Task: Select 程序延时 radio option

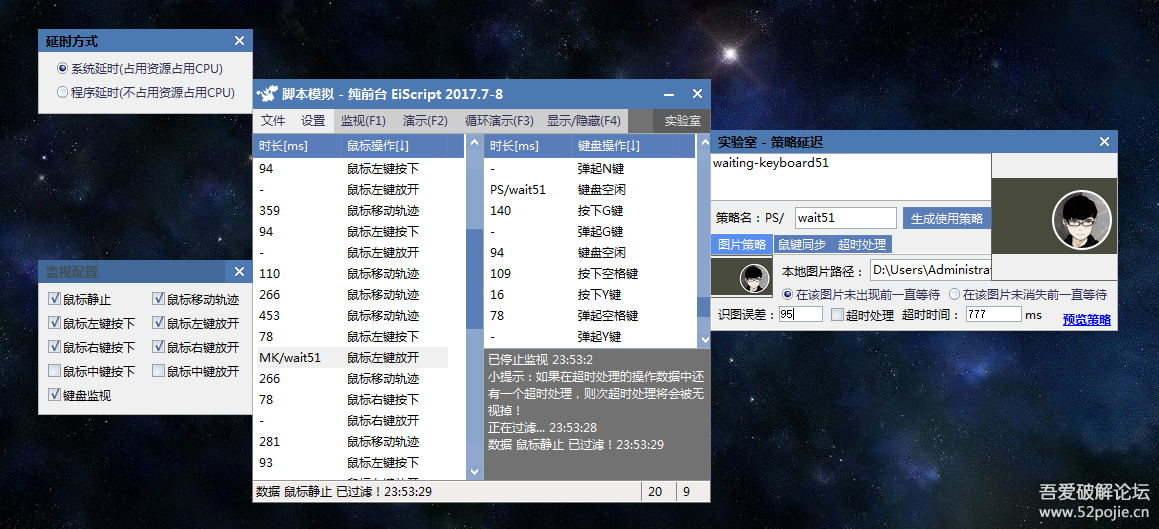Action: click(x=63, y=93)
